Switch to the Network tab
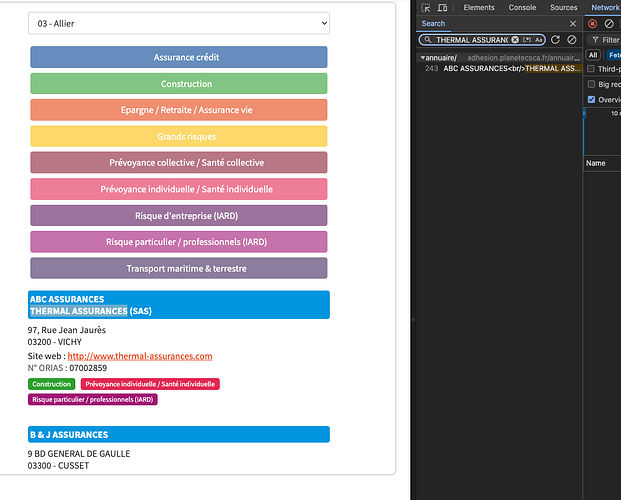 (x=605, y=8)
